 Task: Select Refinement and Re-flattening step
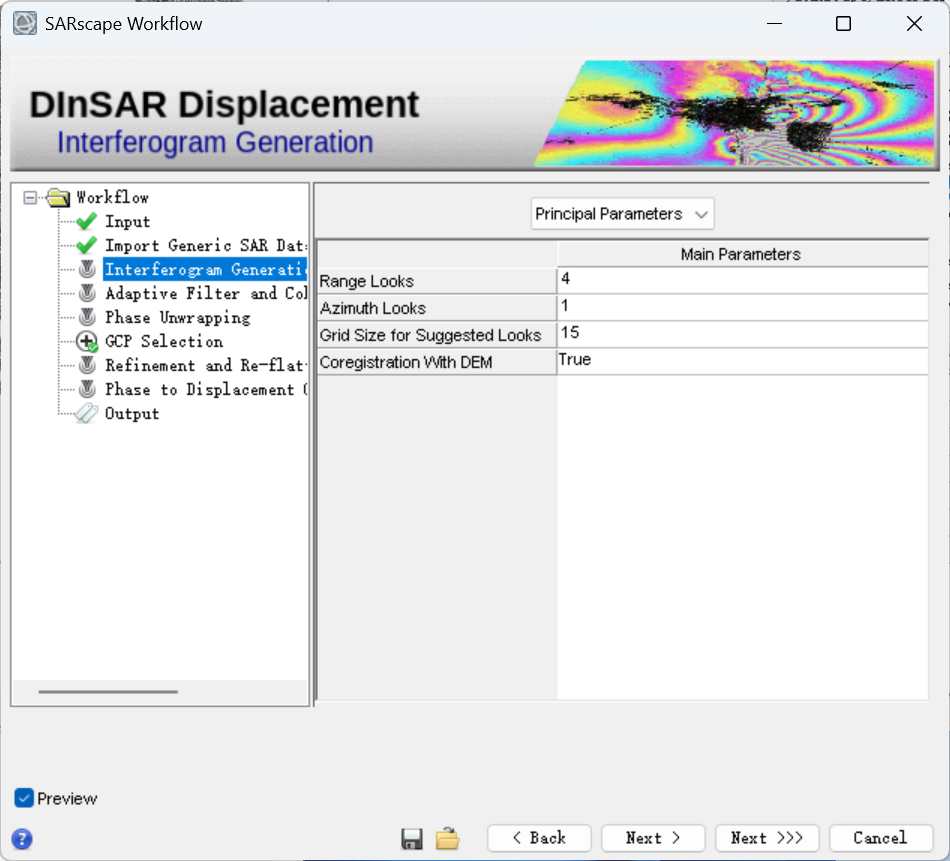[x=206, y=365]
